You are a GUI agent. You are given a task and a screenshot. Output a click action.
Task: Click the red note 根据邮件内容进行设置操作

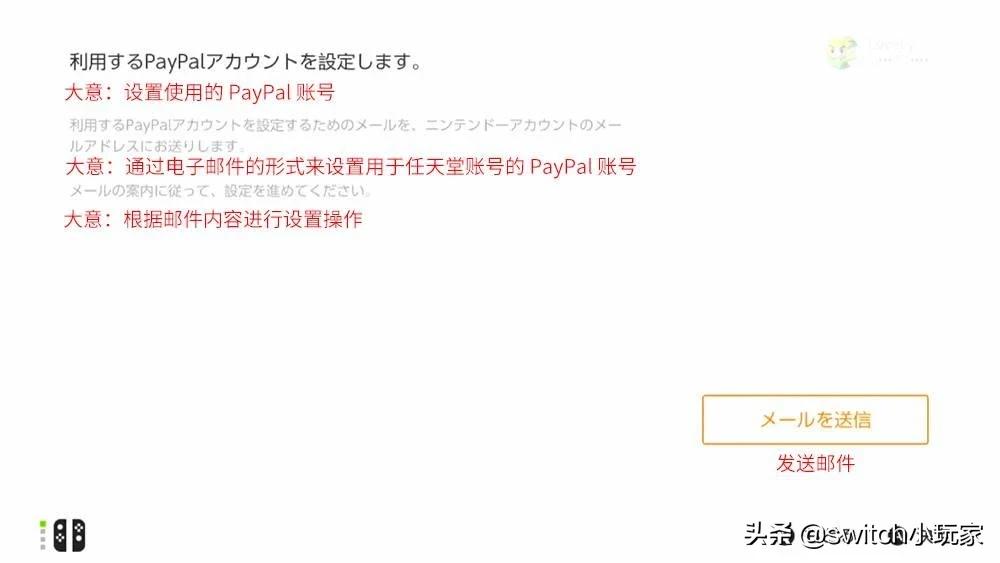(x=214, y=219)
